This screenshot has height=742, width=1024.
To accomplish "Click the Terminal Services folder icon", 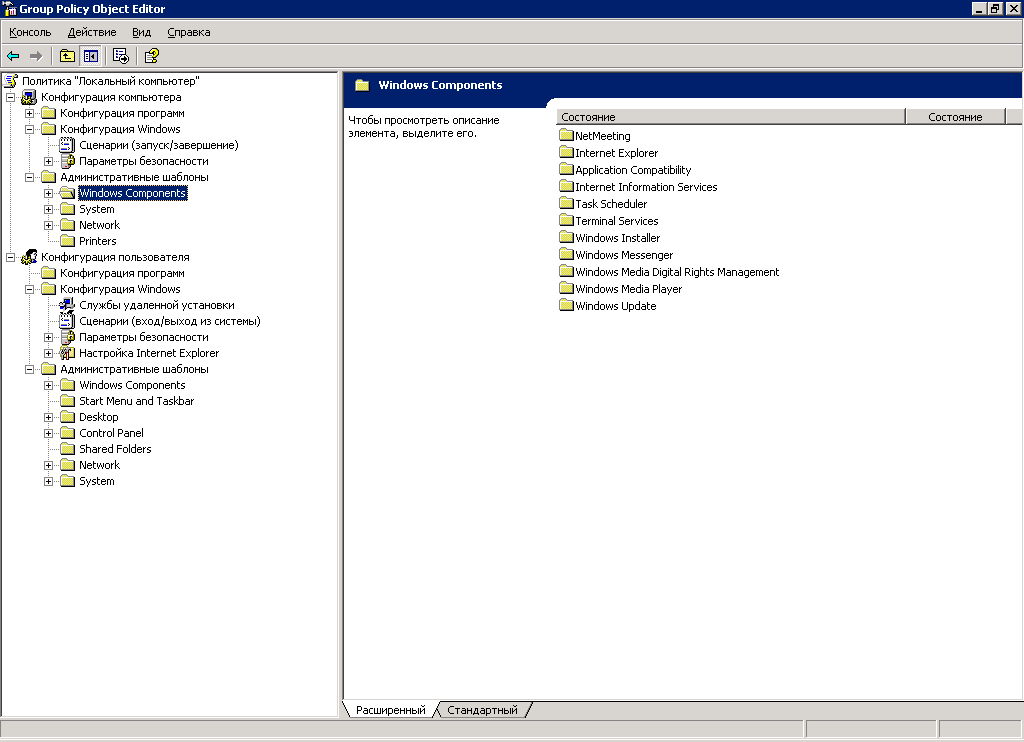I will [x=566, y=220].
